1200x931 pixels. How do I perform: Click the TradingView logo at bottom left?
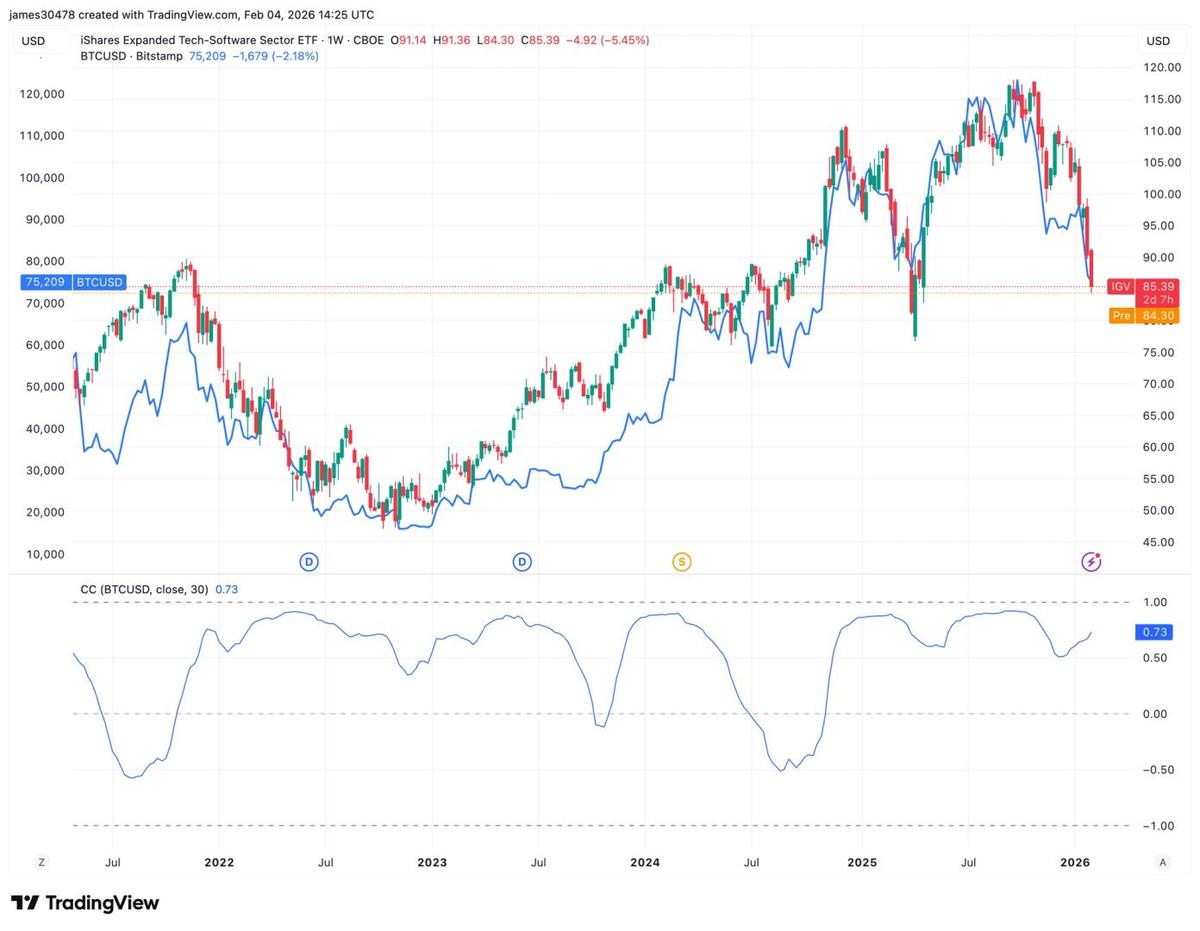click(87, 903)
